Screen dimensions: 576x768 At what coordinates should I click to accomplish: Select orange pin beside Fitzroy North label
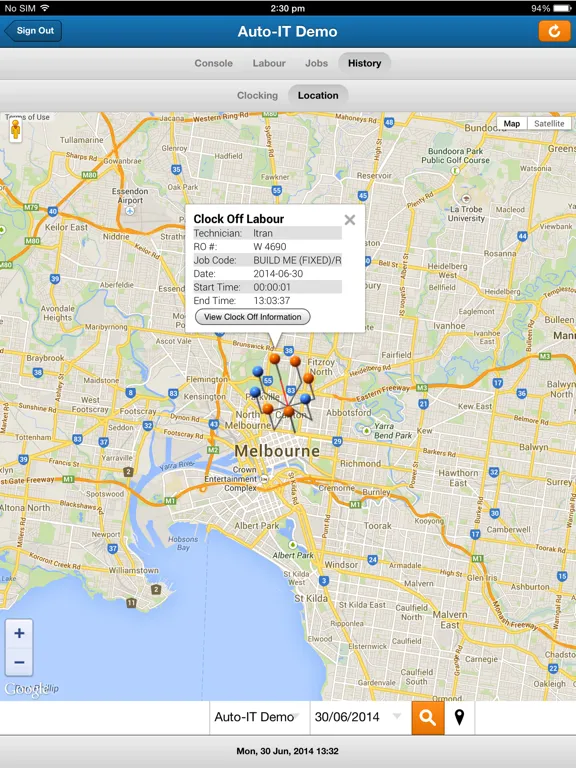point(295,361)
